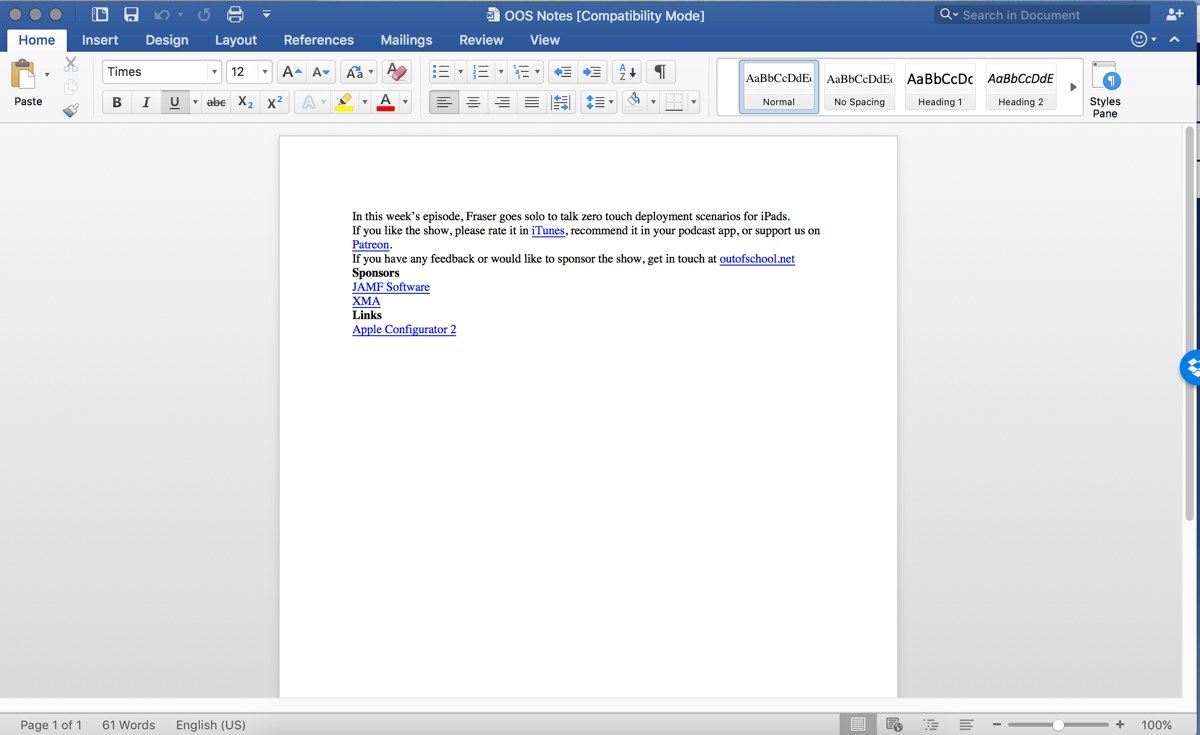Switch to web layout view in status bar

coord(893,724)
